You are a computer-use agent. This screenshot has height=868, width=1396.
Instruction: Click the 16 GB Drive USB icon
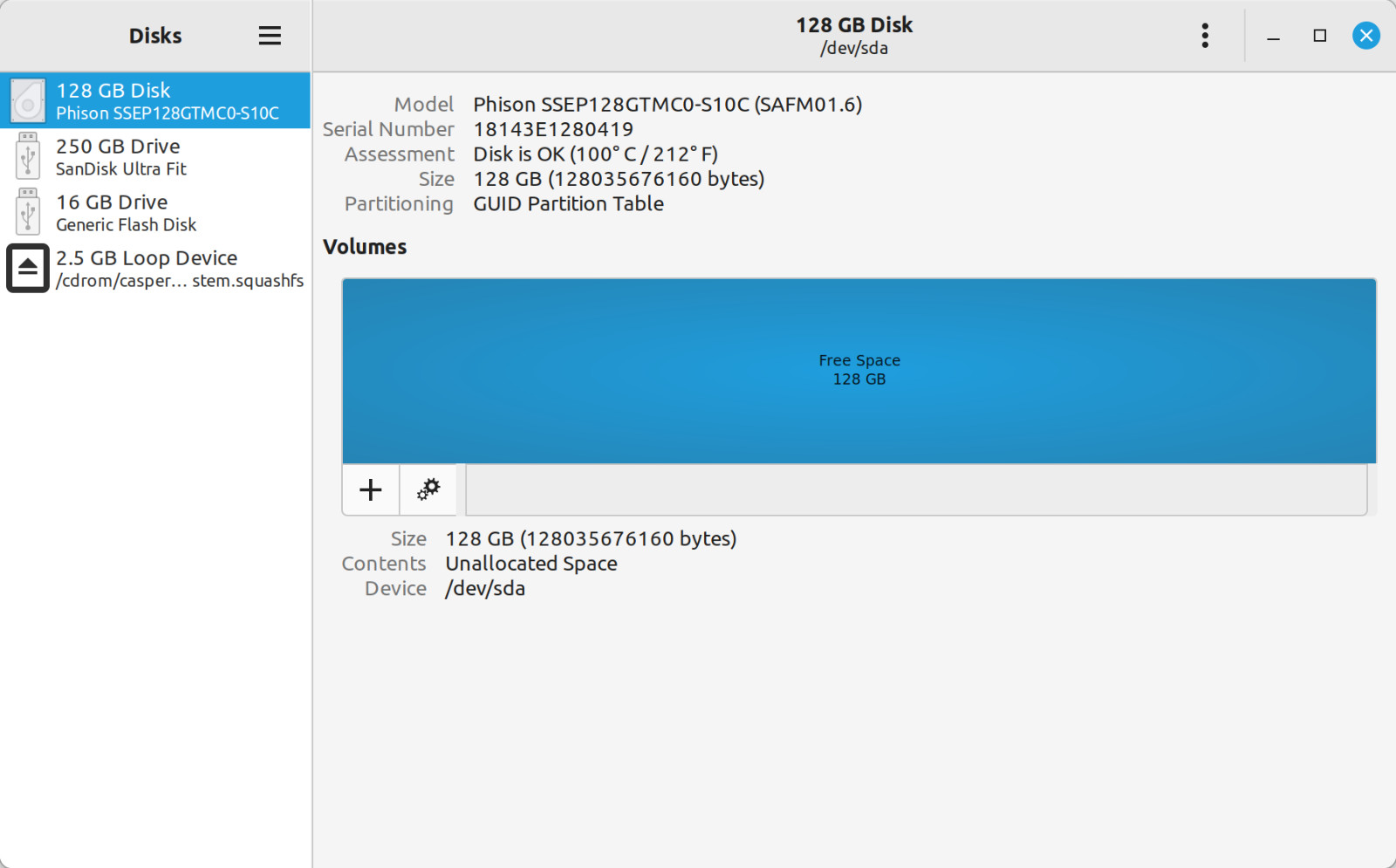coord(28,213)
